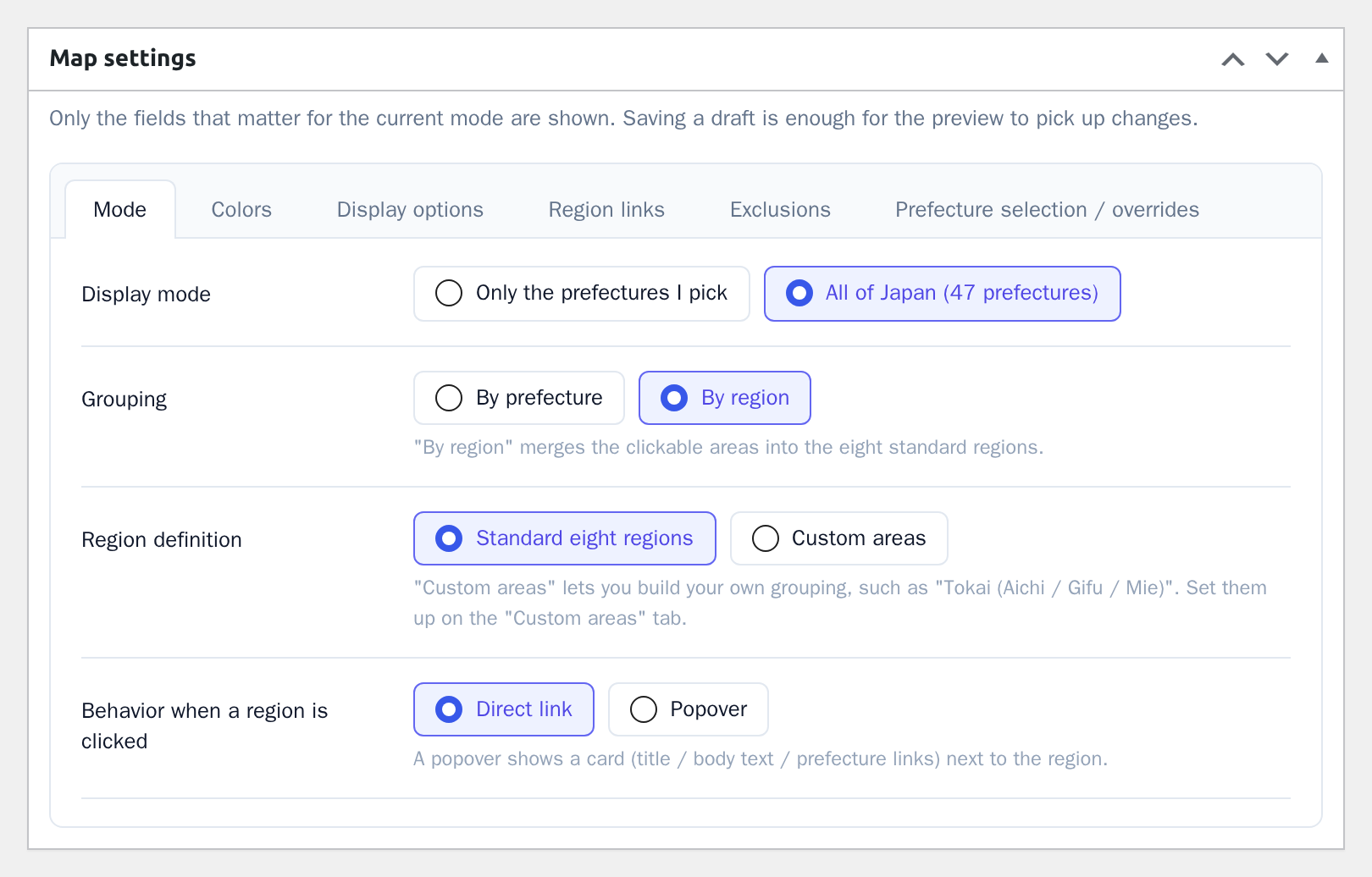This screenshot has width=1372, height=877.
Task: Move the Map settings panel down
Action: pos(1277,59)
